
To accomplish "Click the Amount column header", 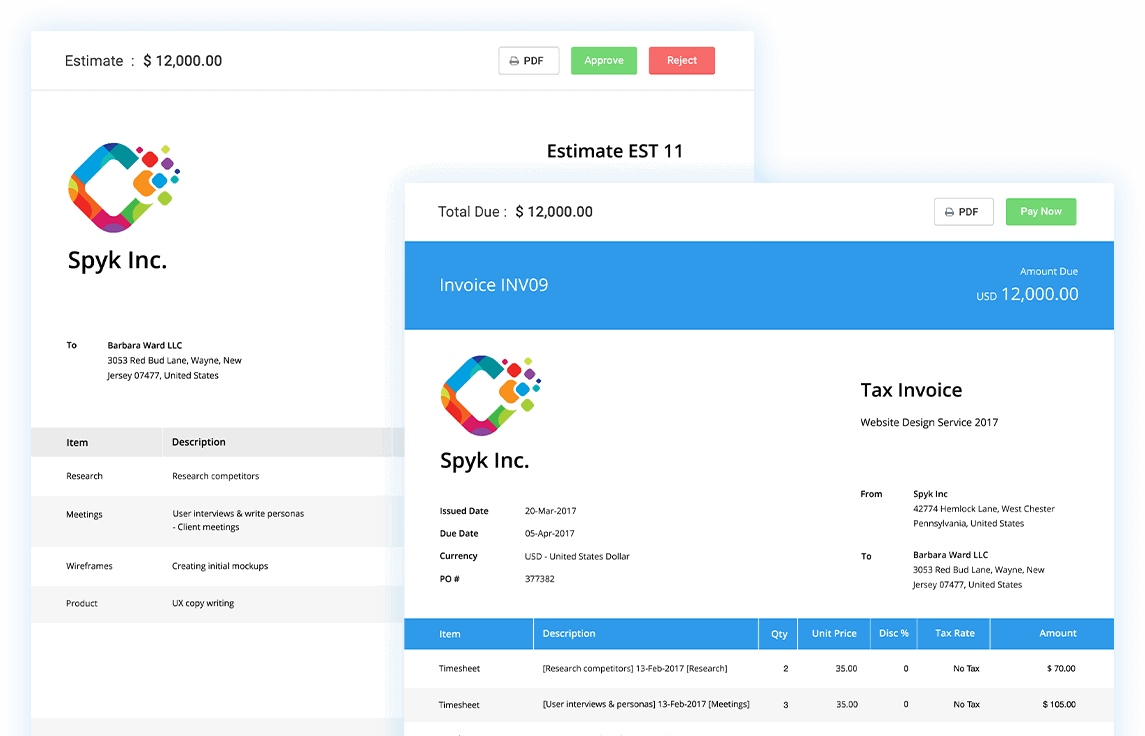I will click(x=1057, y=634).
